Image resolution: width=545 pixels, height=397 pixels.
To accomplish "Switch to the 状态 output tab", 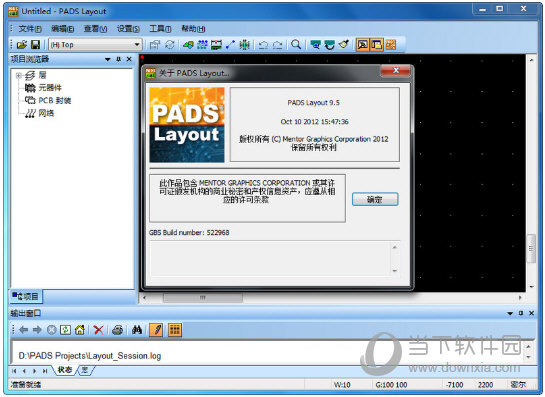I will click(65, 370).
